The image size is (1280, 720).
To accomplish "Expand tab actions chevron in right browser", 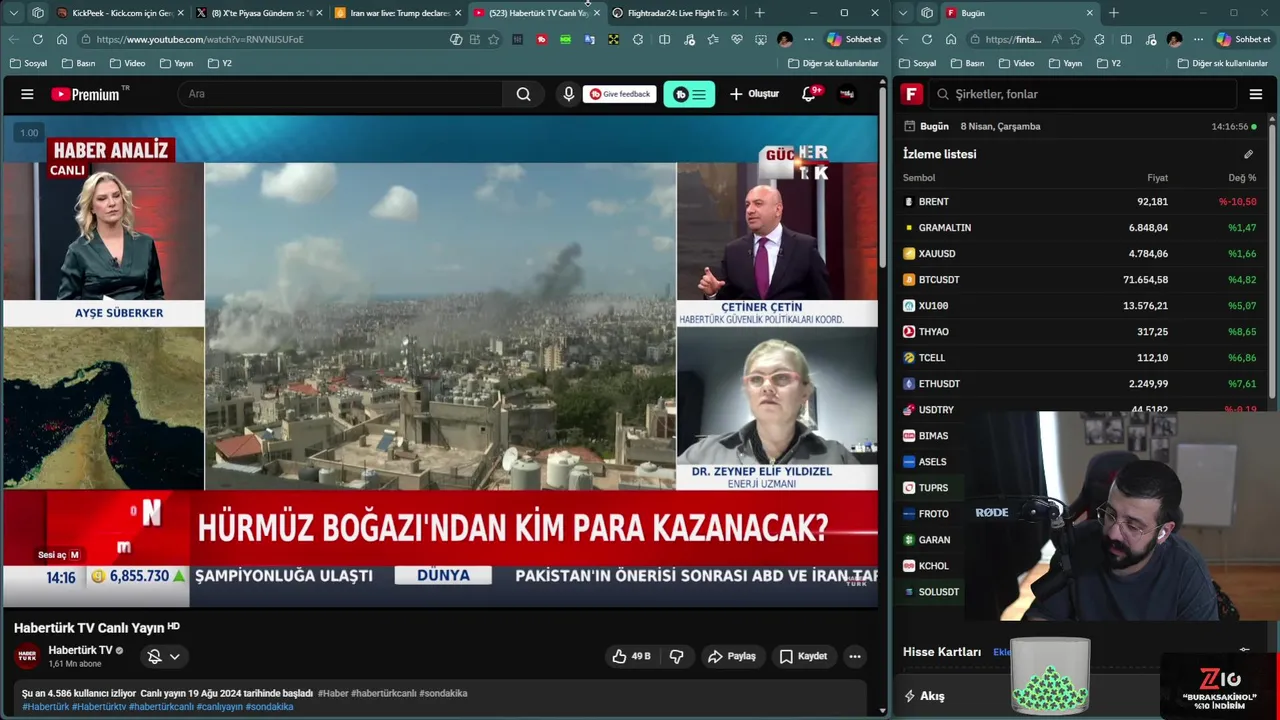I will [904, 13].
